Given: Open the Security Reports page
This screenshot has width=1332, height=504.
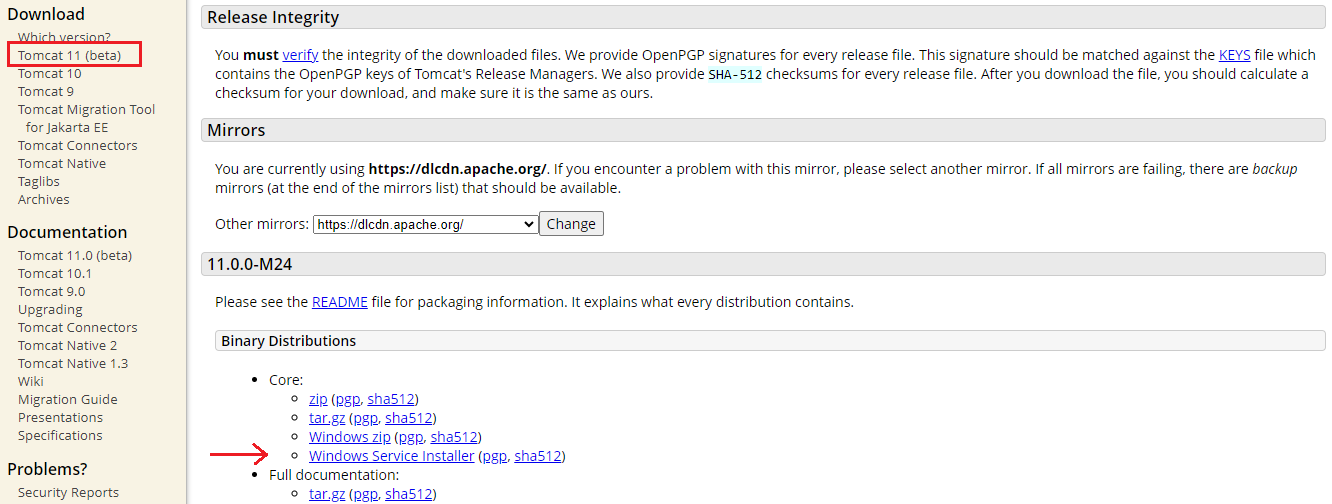Looking at the screenshot, I should tap(68, 492).
